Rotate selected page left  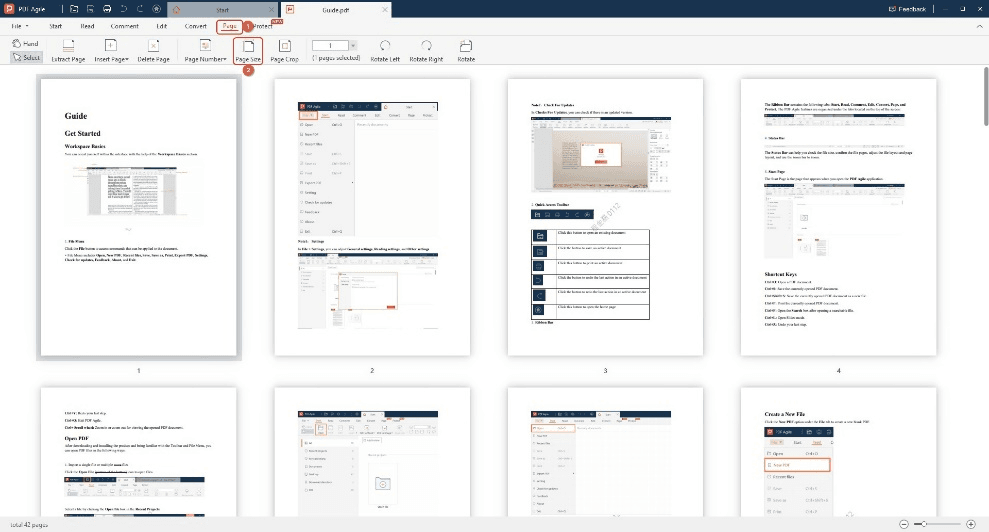(x=385, y=50)
